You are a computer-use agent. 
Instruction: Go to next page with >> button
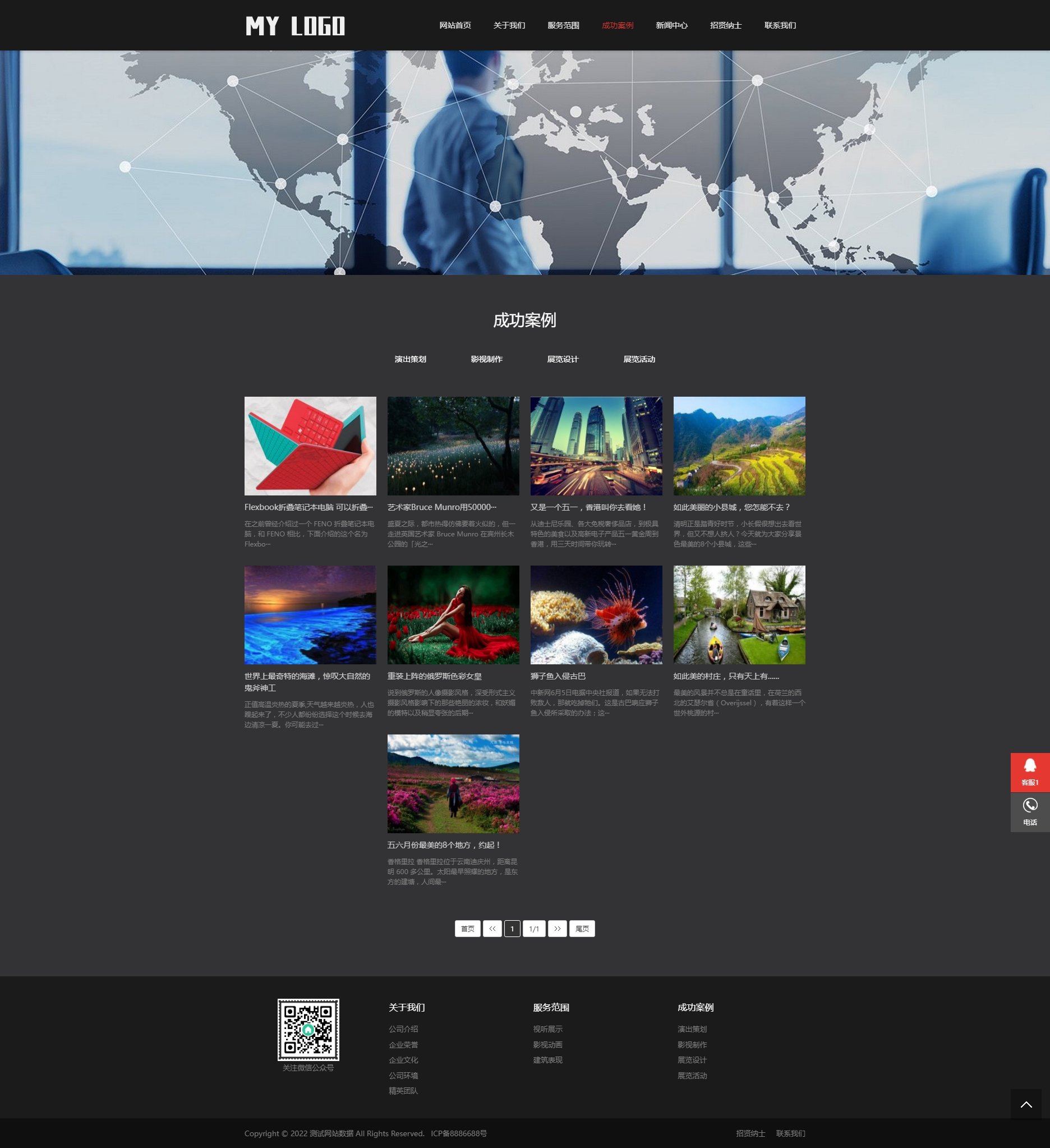coord(556,929)
